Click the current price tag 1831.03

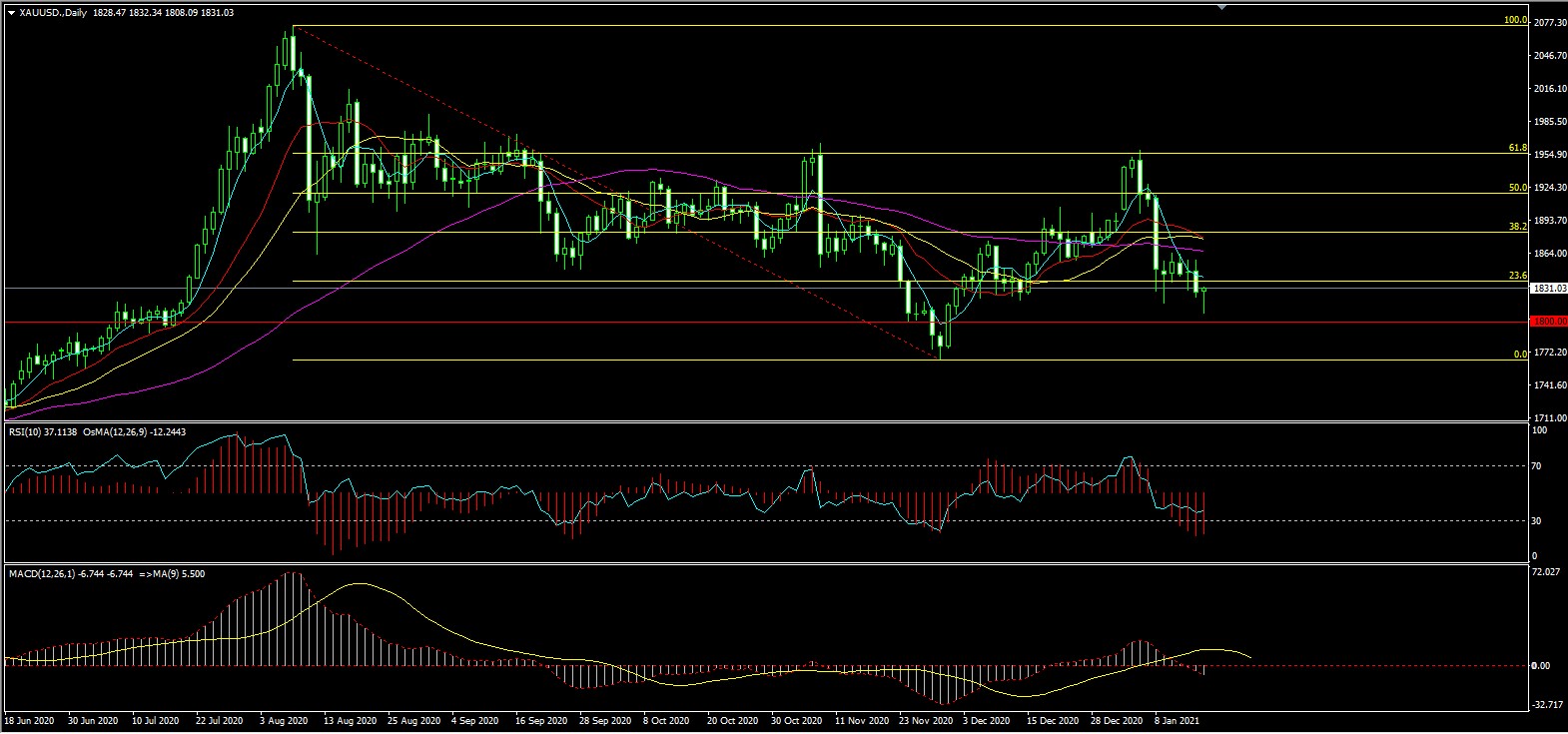pos(1548,288)
